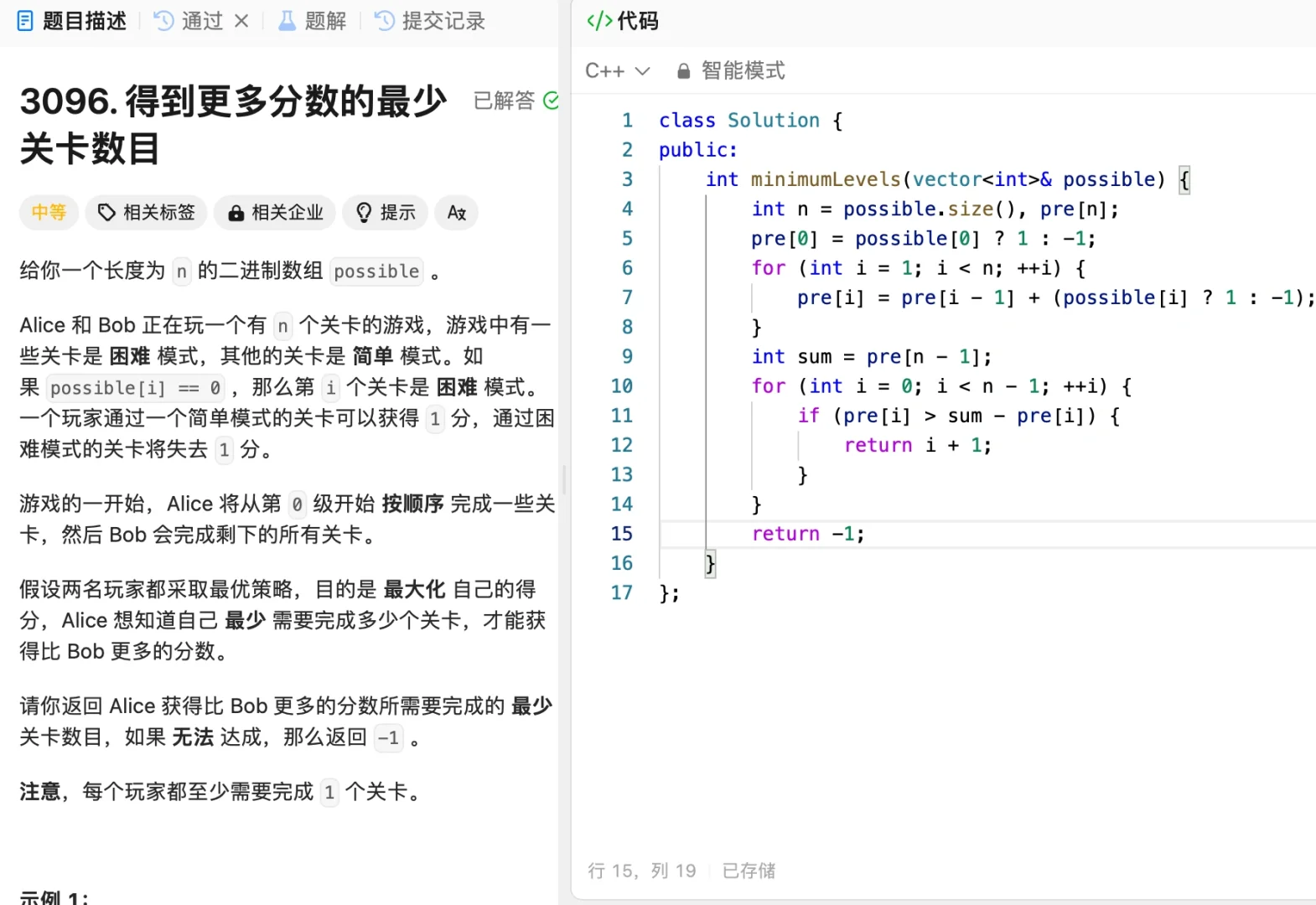Click line number 17 in the gutter
This screenshot has width=1316, height=905.
tap(622, 592)
